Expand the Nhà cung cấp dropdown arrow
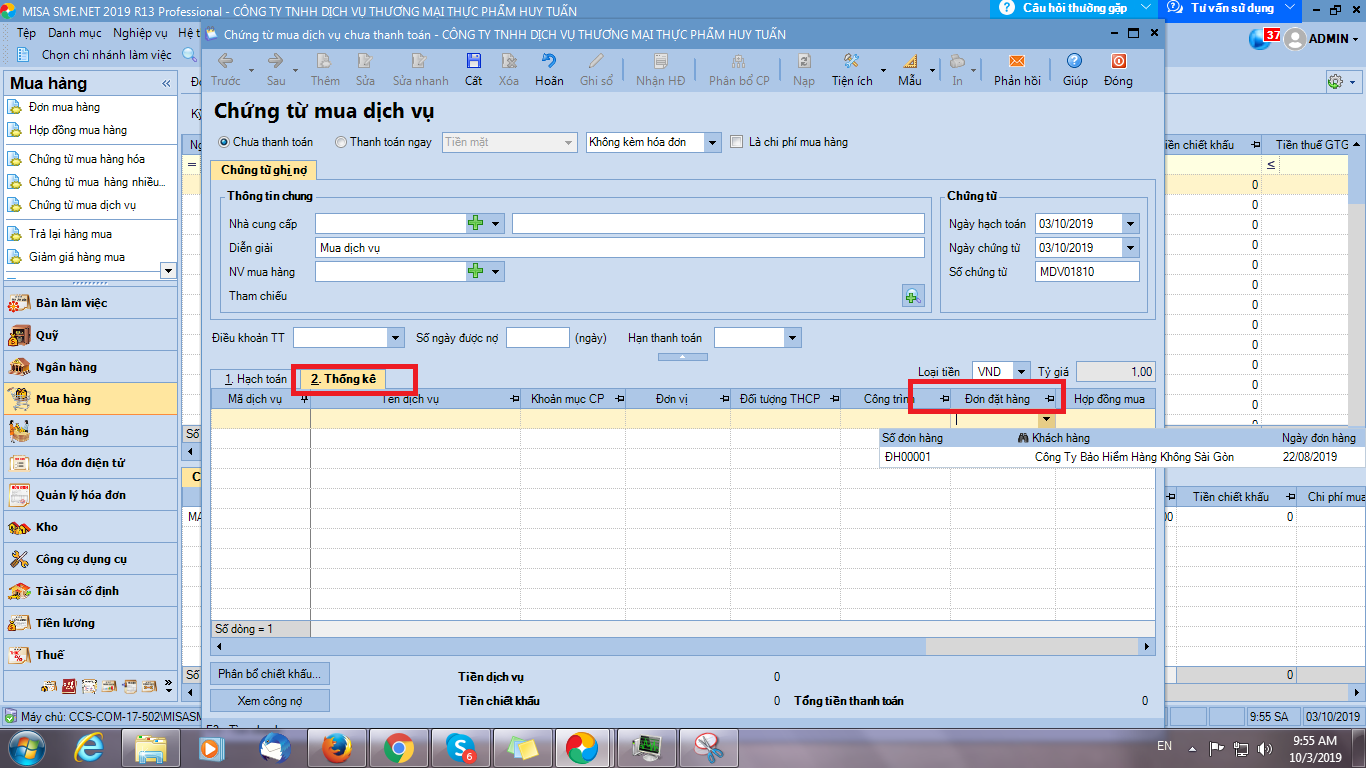The image size is (1366, 768). [495, 223]
